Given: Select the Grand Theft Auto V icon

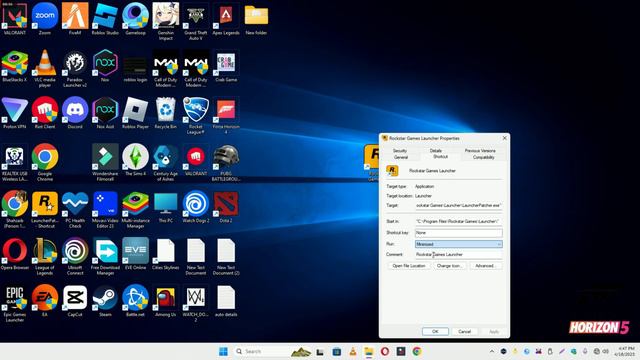Looking at the screenshot, I should 196,21.
